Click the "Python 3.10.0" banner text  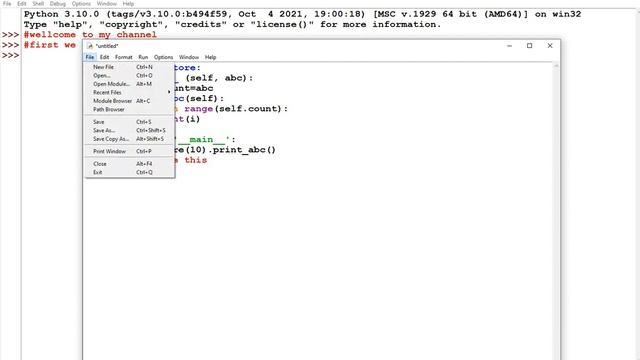(61, 14)
